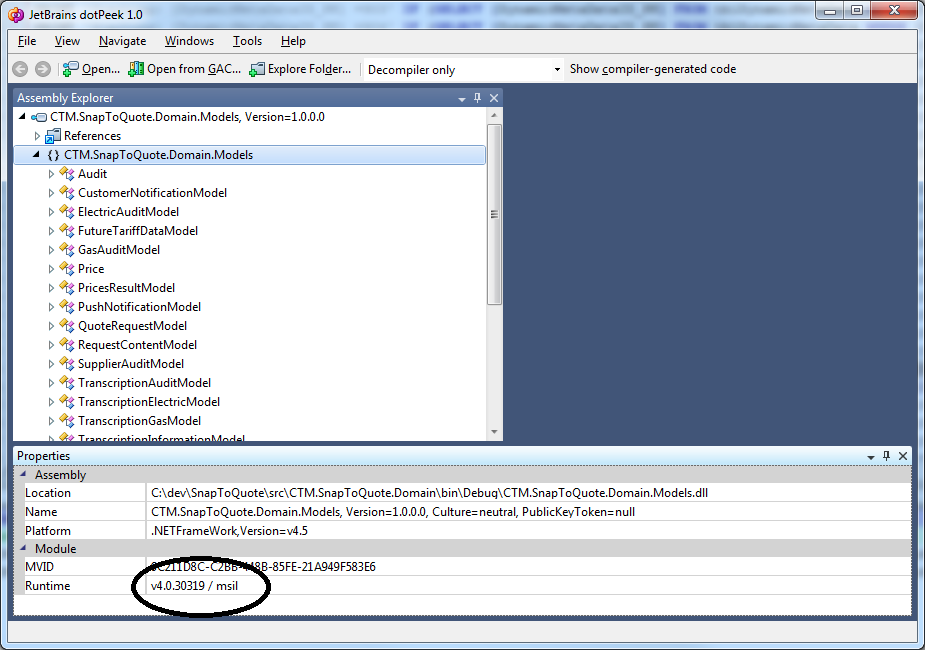The width and height of the screenshot is (925, 650).
Task: Toggle Show compiler-generated code
Action: coord(653,69)
